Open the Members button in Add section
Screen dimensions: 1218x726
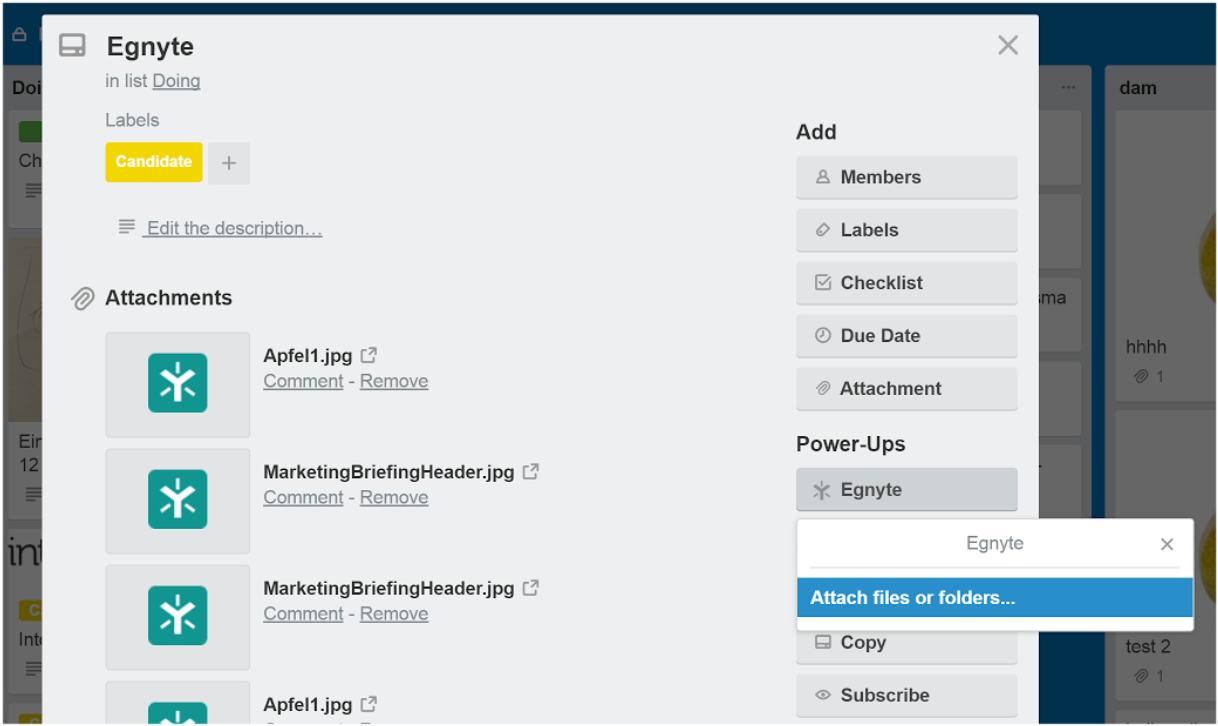pyautogui.click(x=907, y=177)
